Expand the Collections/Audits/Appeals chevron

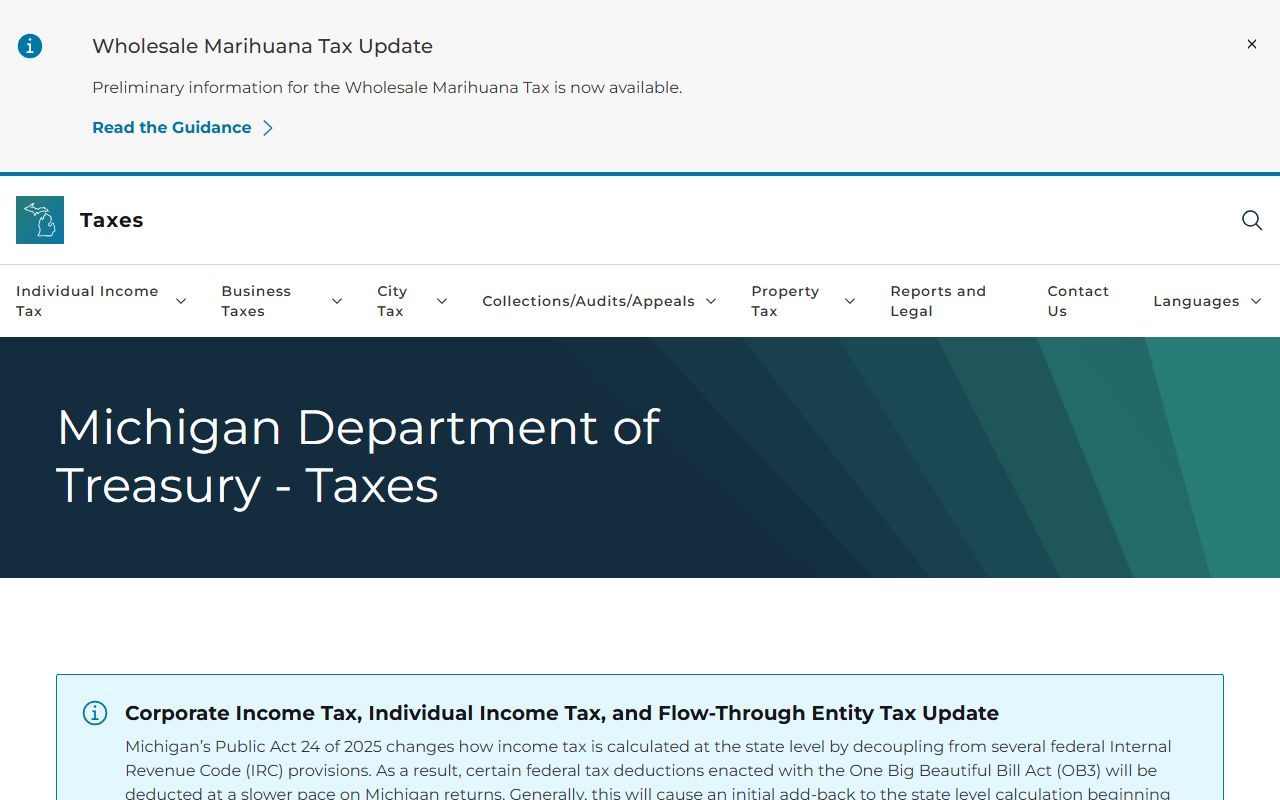[x=711, y=301]
